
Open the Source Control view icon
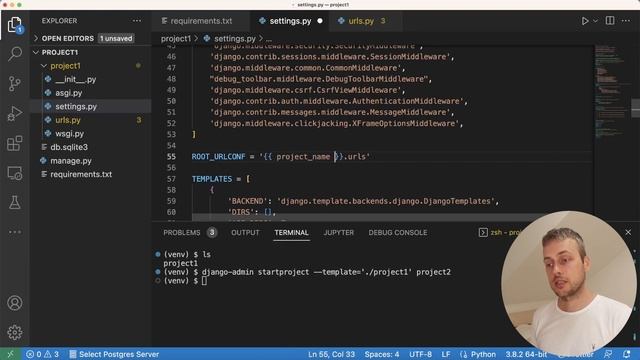pyautogui.click(x=15, y=84)
